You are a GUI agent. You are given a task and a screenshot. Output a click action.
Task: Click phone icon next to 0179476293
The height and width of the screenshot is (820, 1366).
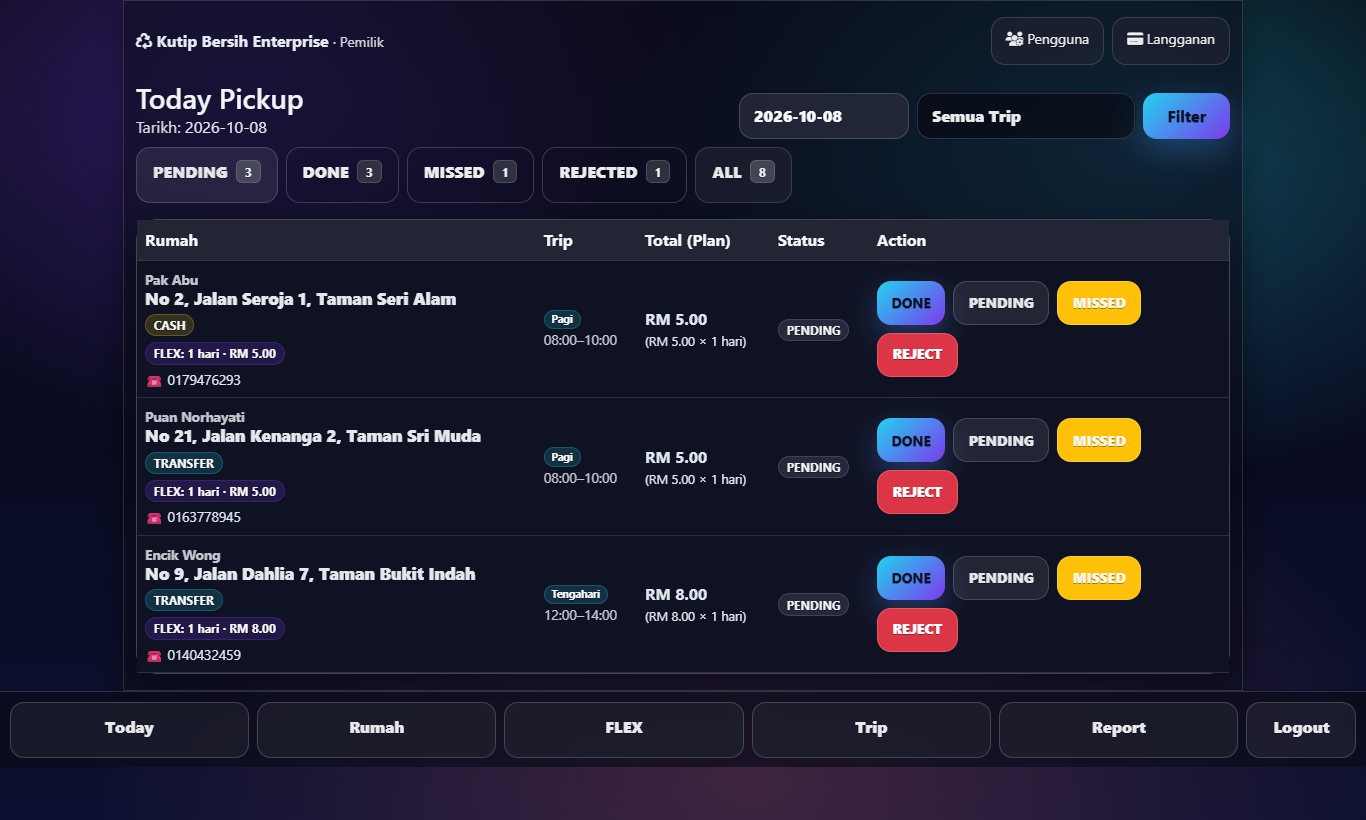[154, 381]
